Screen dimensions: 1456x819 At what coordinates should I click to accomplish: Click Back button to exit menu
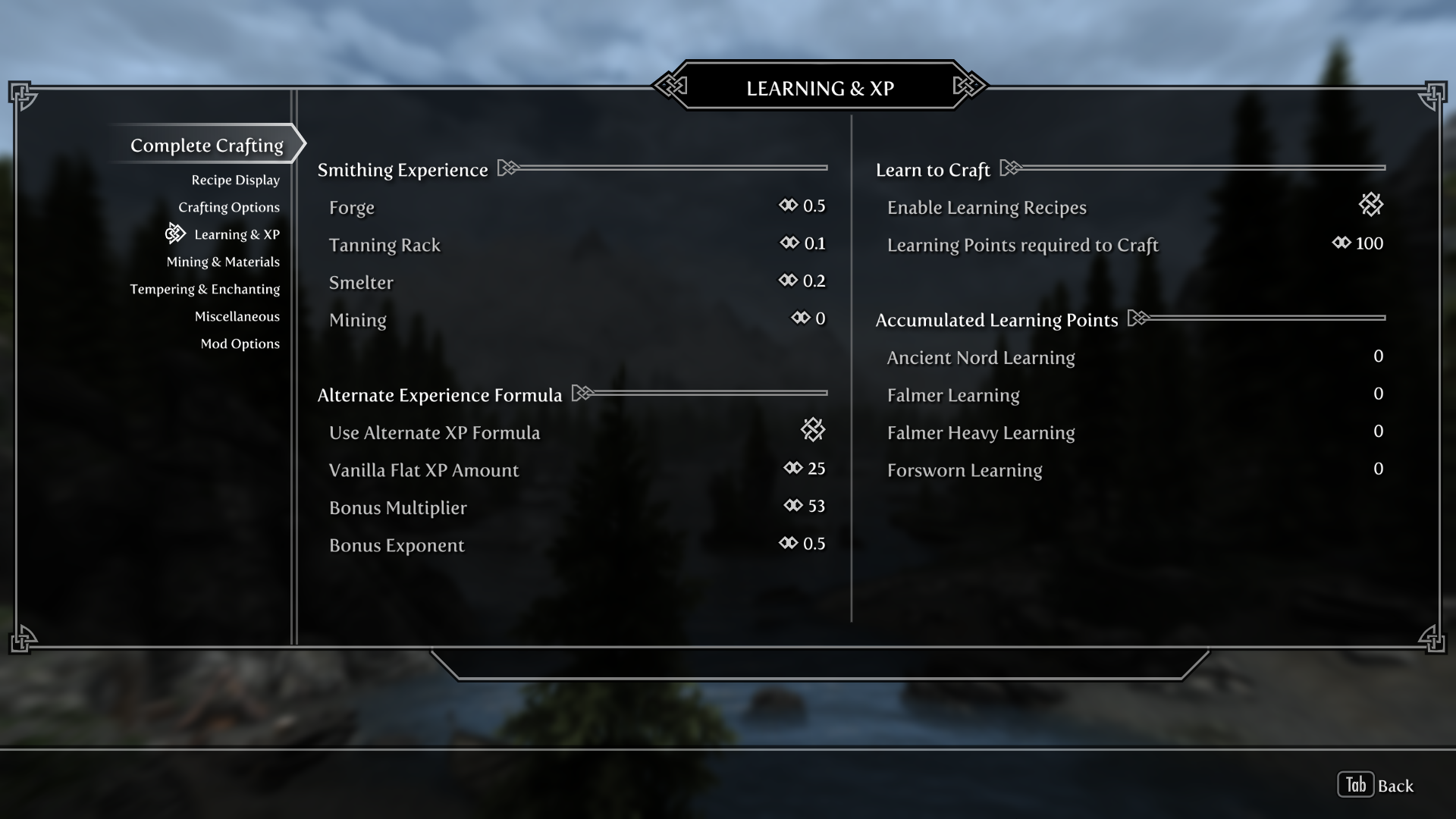(1395, 785)
